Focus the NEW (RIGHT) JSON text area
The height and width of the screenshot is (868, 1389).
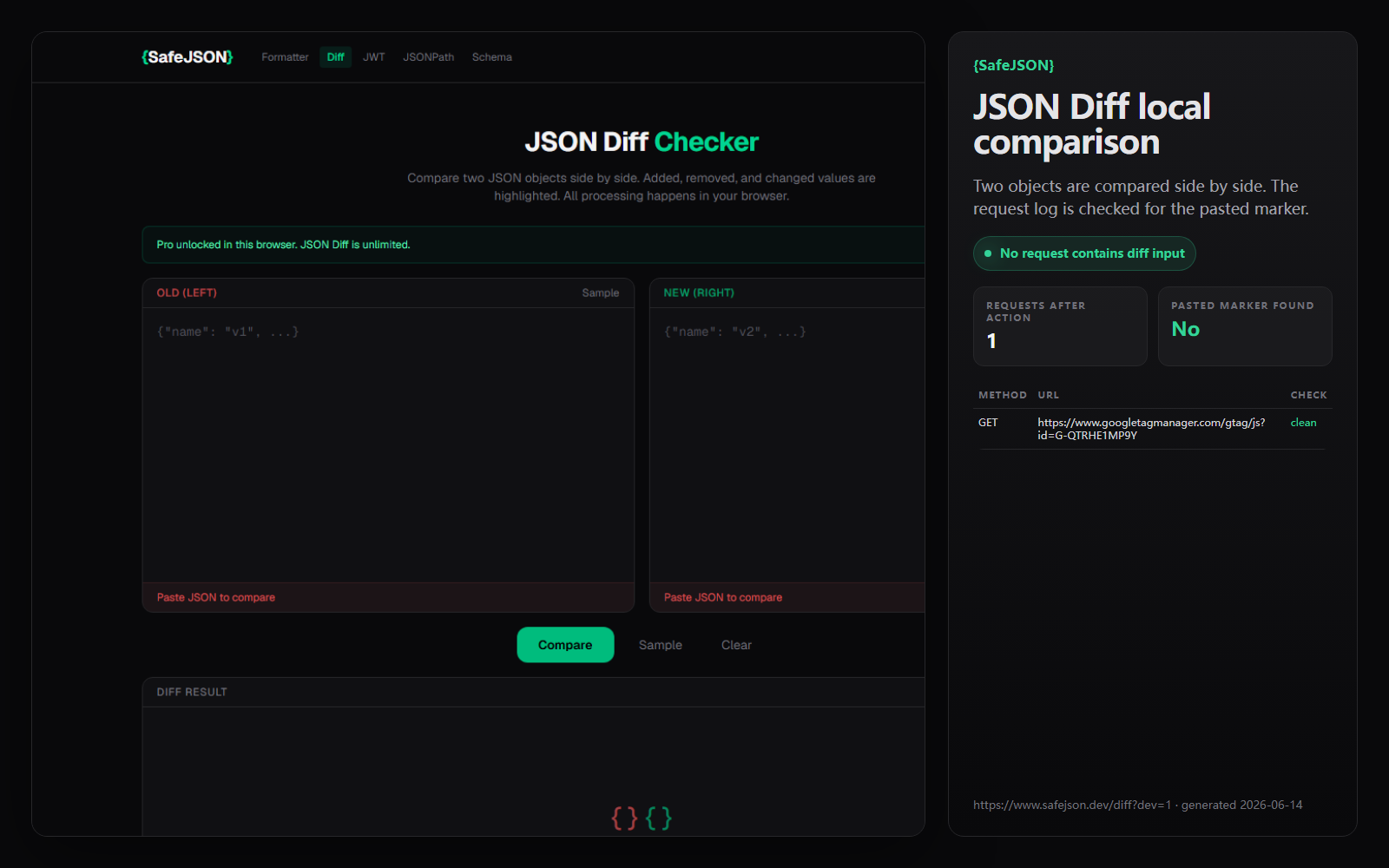tap(787, 445)
